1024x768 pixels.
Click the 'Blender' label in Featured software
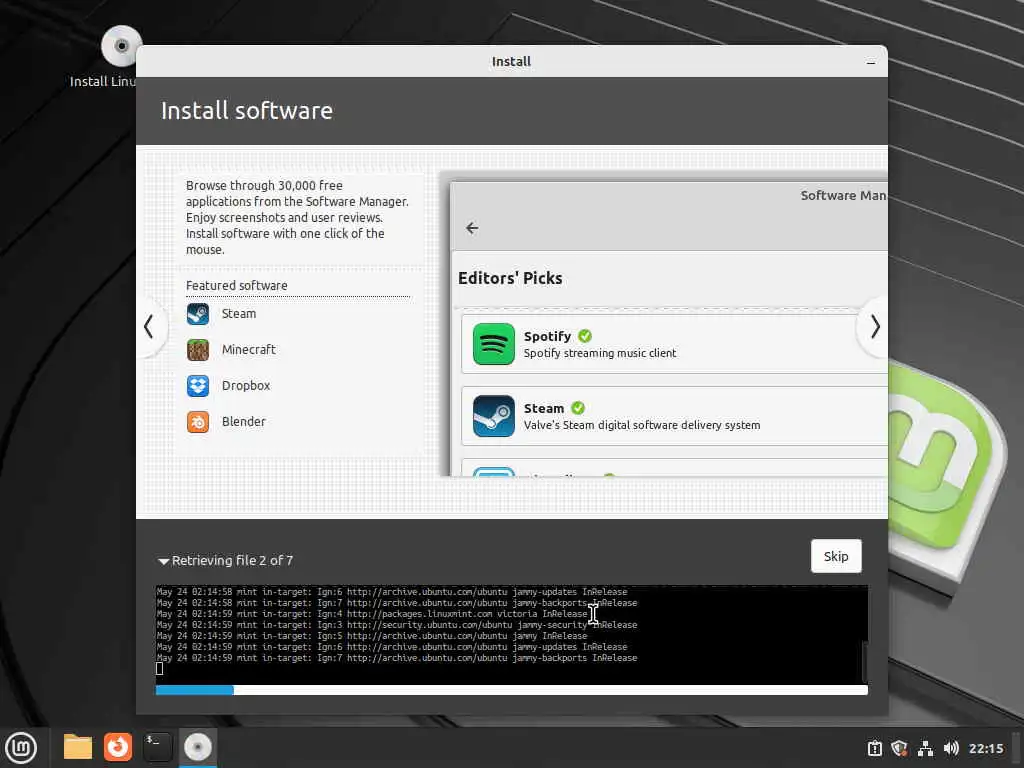244,422
